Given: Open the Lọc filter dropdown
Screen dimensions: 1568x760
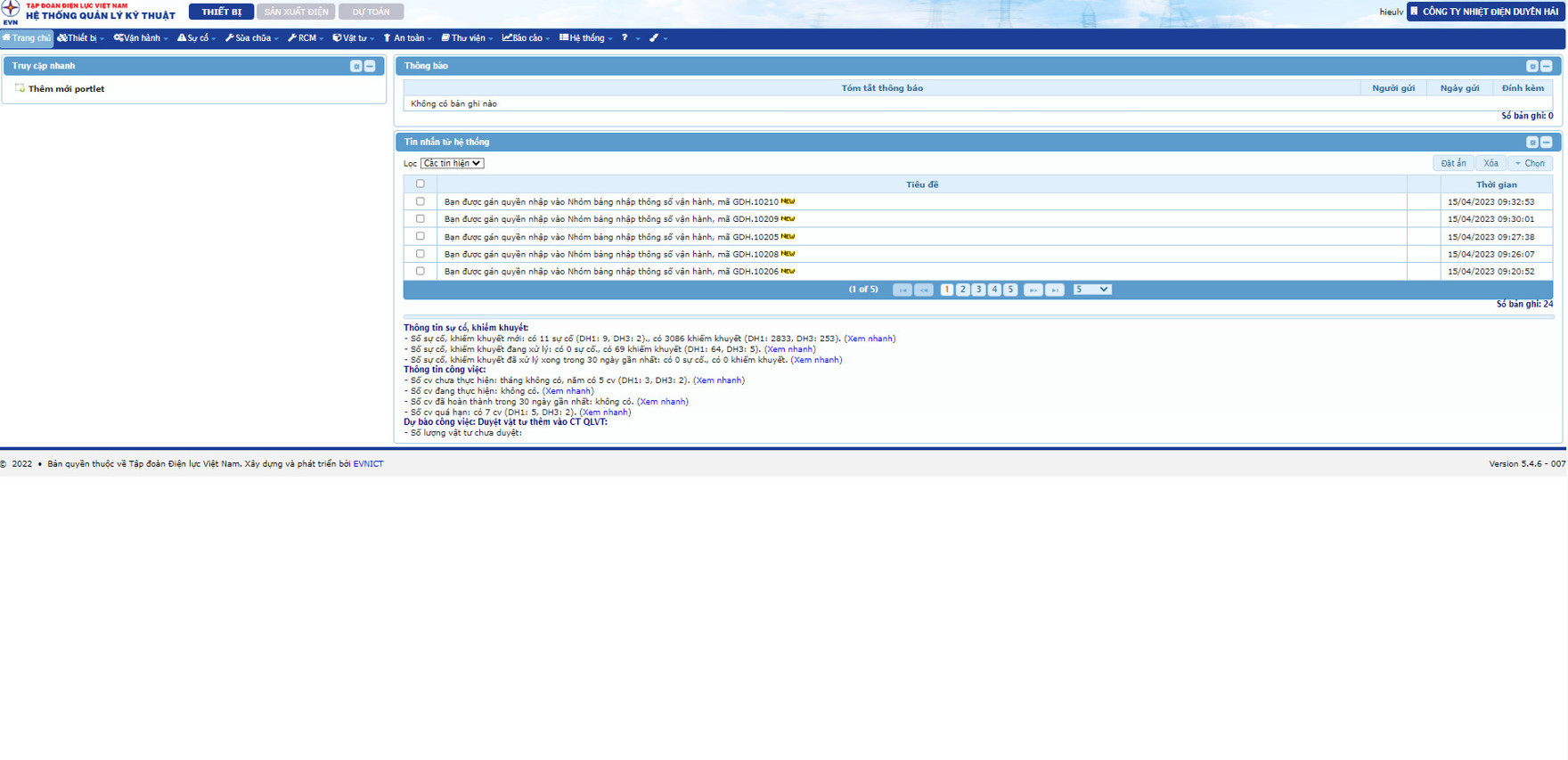Looking at the screenshot, I should coord(452,163).
